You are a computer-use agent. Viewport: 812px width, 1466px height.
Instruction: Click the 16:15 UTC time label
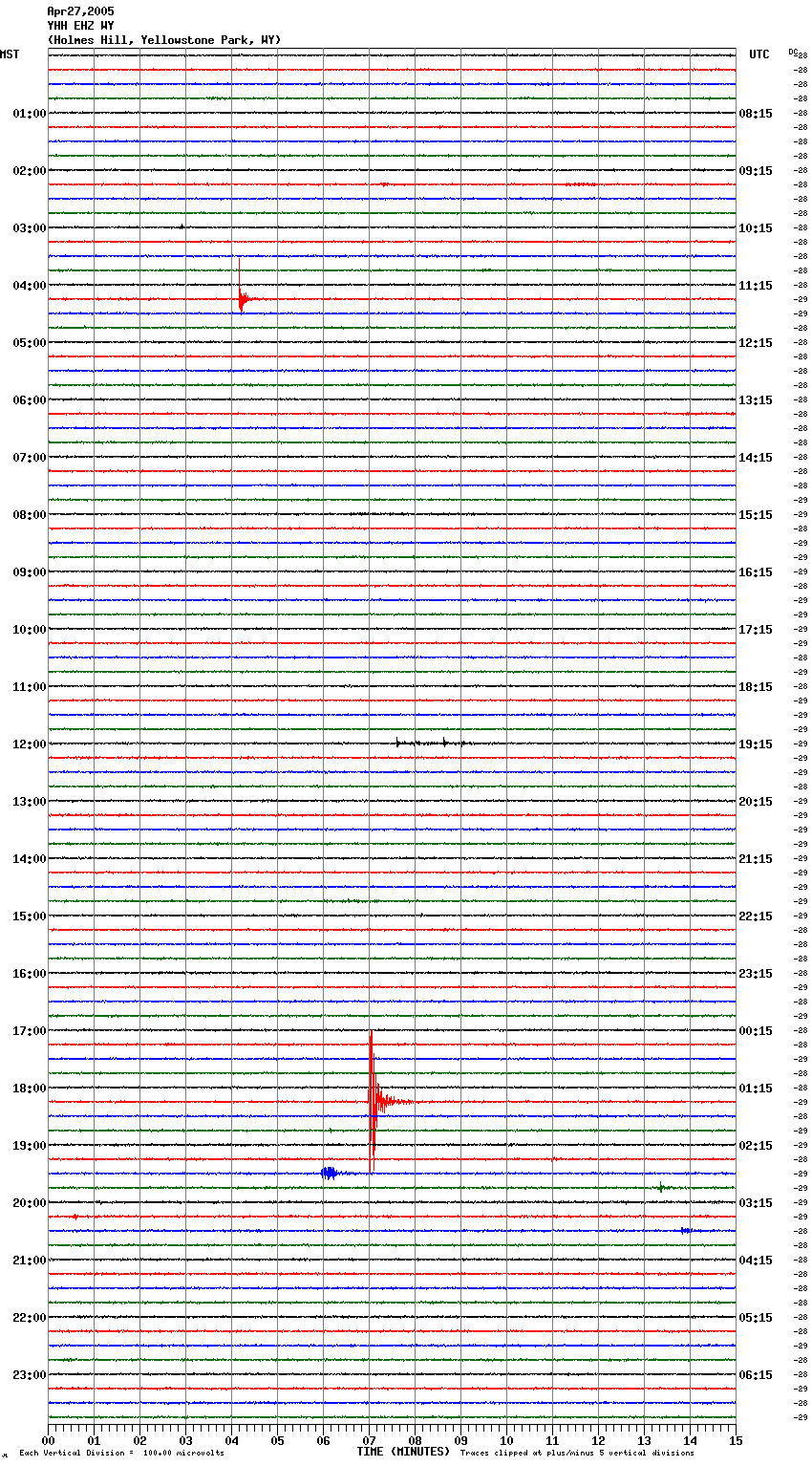[756, 572]
